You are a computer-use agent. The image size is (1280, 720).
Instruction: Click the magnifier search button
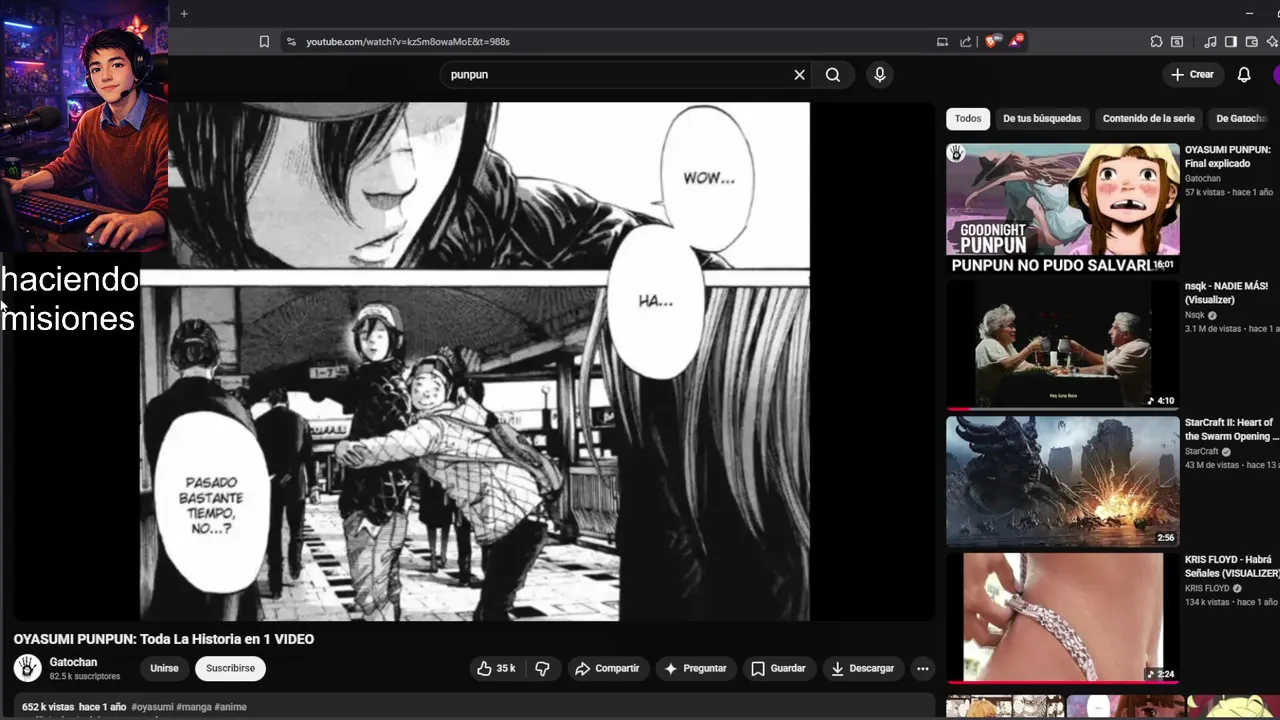pos(833,75)
